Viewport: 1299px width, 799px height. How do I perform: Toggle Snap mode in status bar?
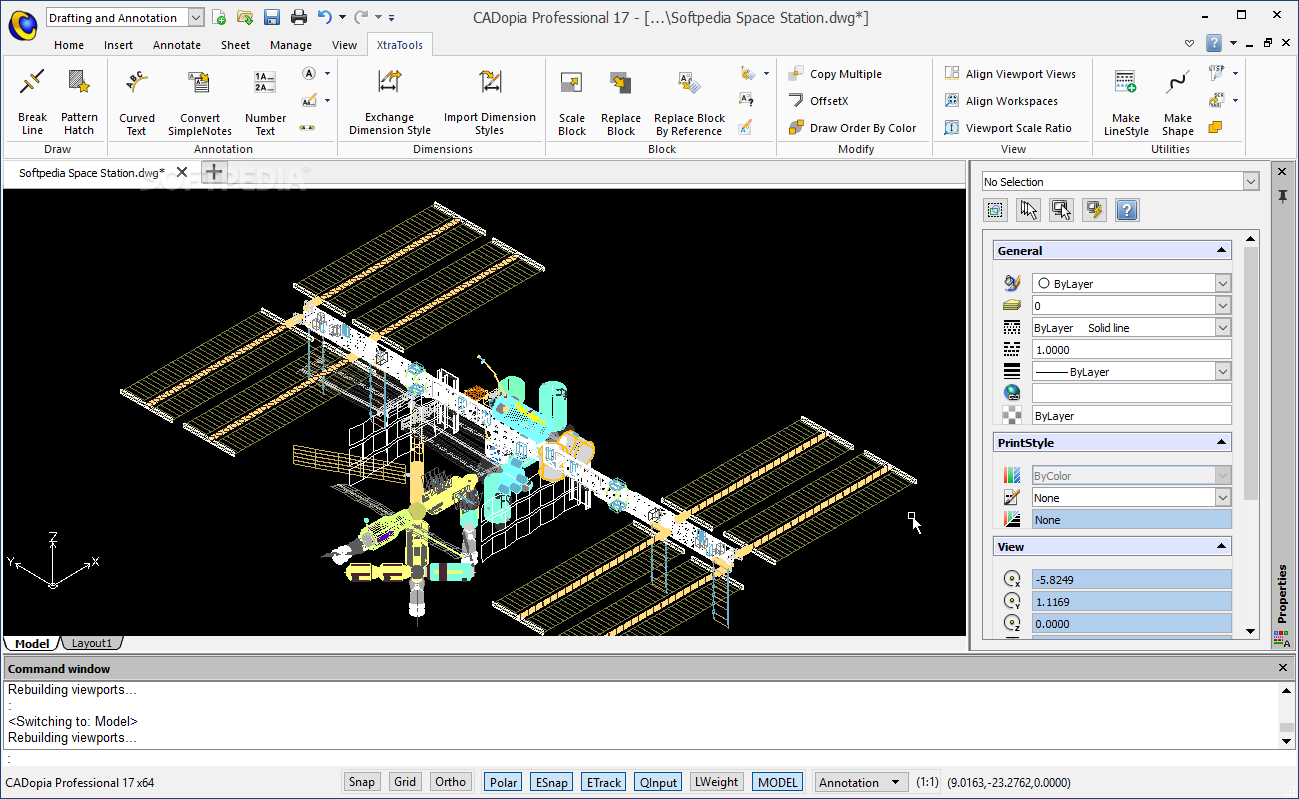[x=361, y=782]
